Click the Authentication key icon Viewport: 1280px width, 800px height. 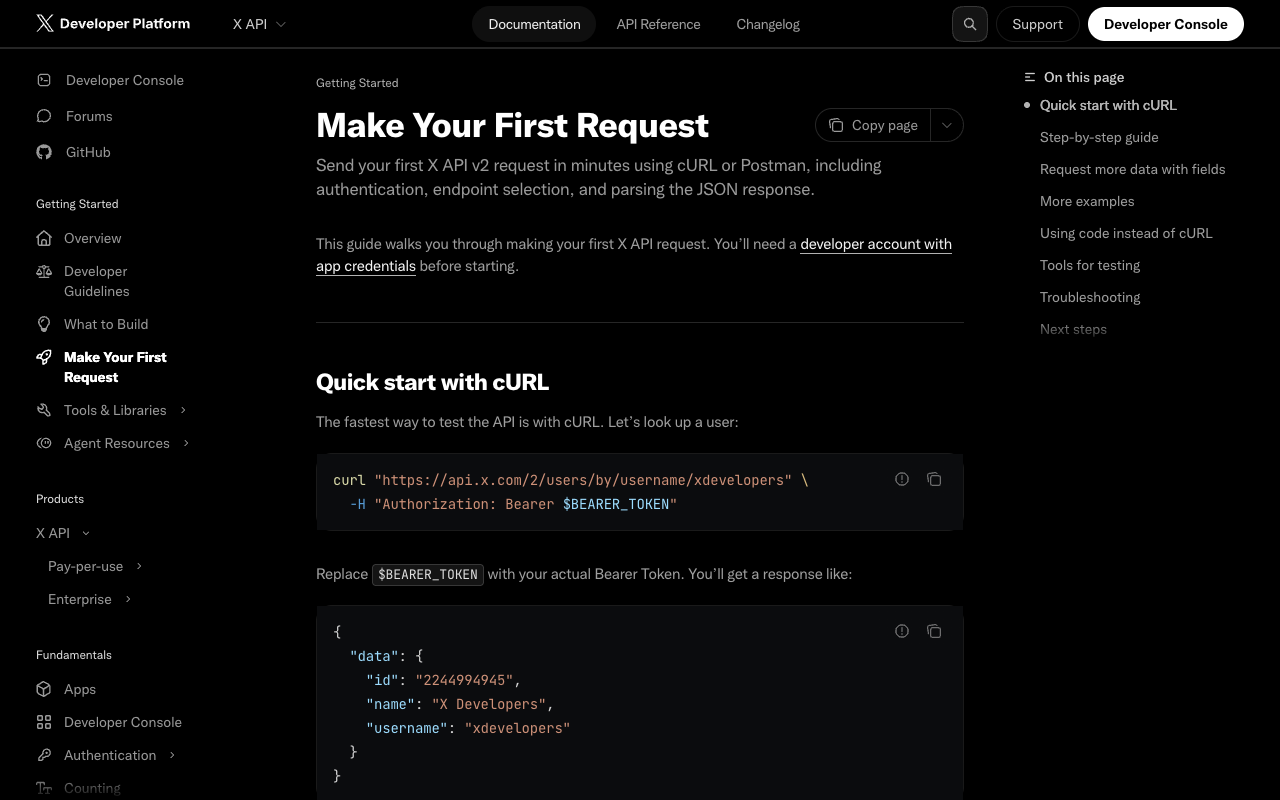pyautogui.click(x=44, y=755)
